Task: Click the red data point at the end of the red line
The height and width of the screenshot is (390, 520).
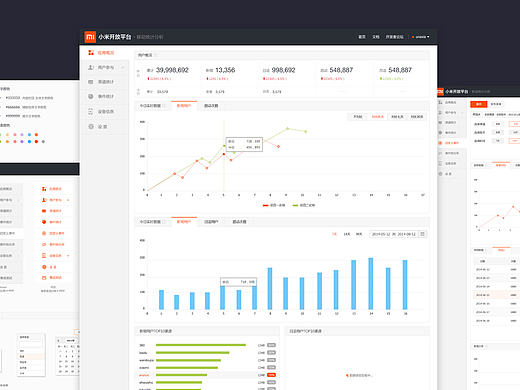Action: click(278, 146)
